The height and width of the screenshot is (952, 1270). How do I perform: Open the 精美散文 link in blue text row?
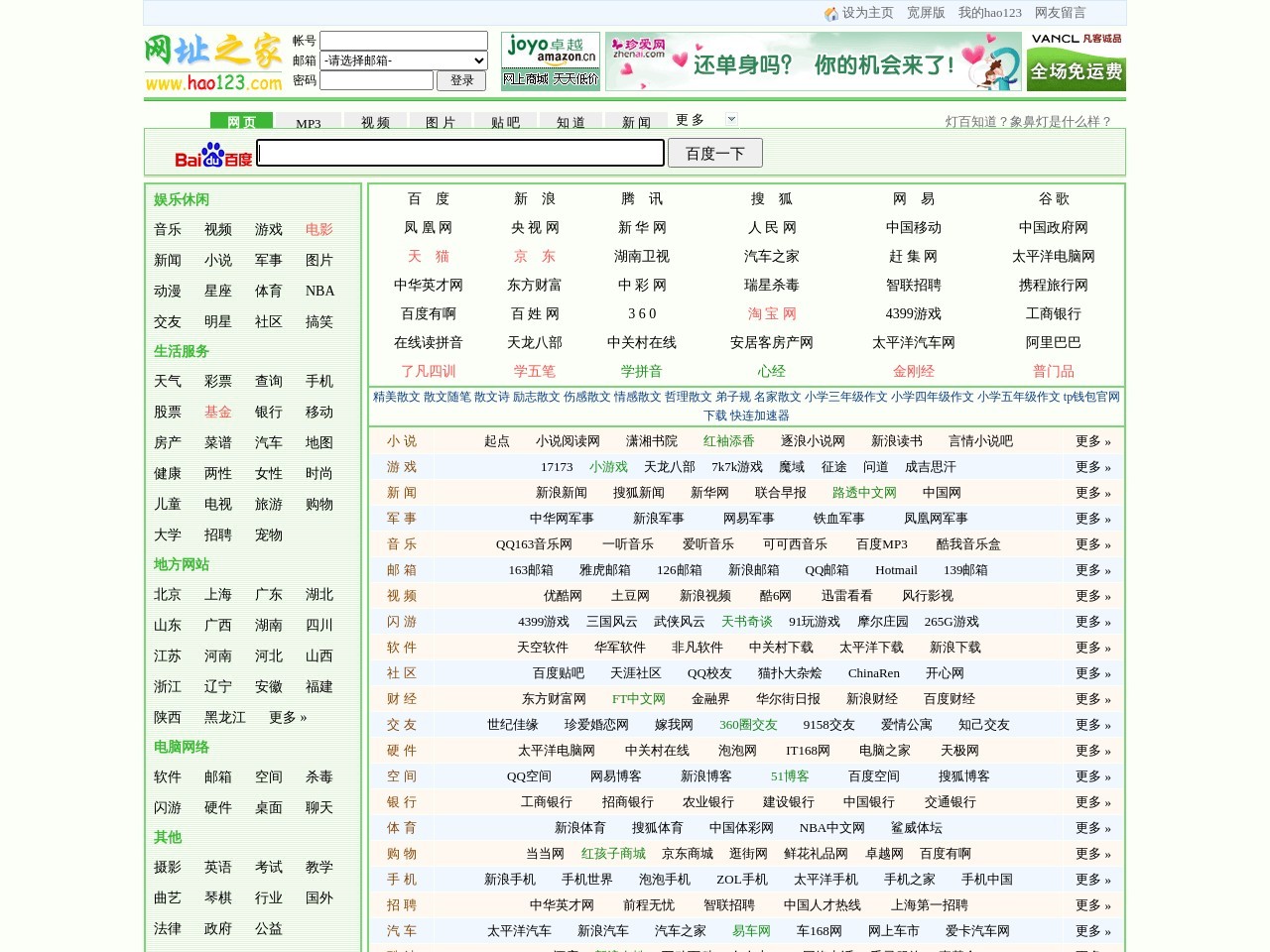tap(397, 397)
